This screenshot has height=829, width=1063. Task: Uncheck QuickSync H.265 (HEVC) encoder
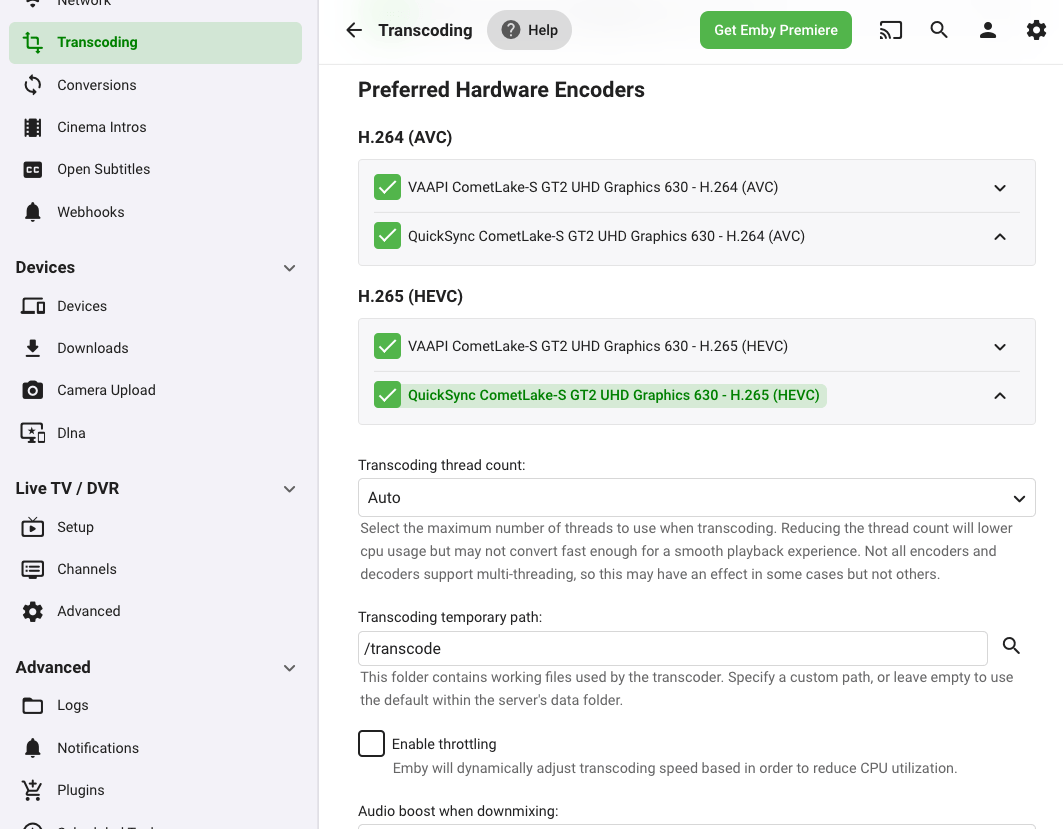pos(387,395)
